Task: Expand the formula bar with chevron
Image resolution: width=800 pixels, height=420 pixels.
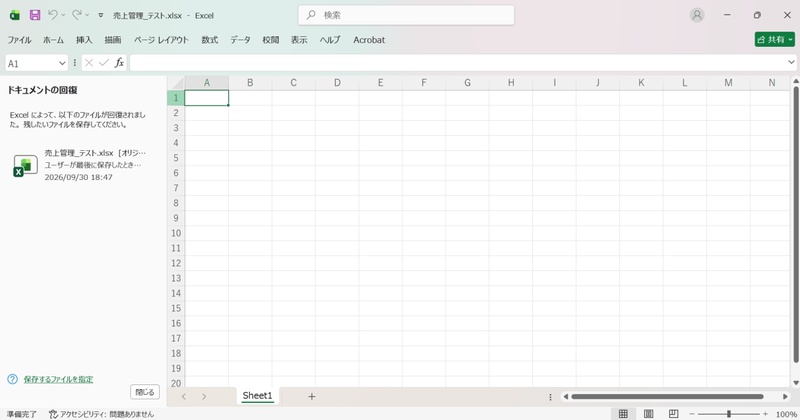Action: click(791, 62)
